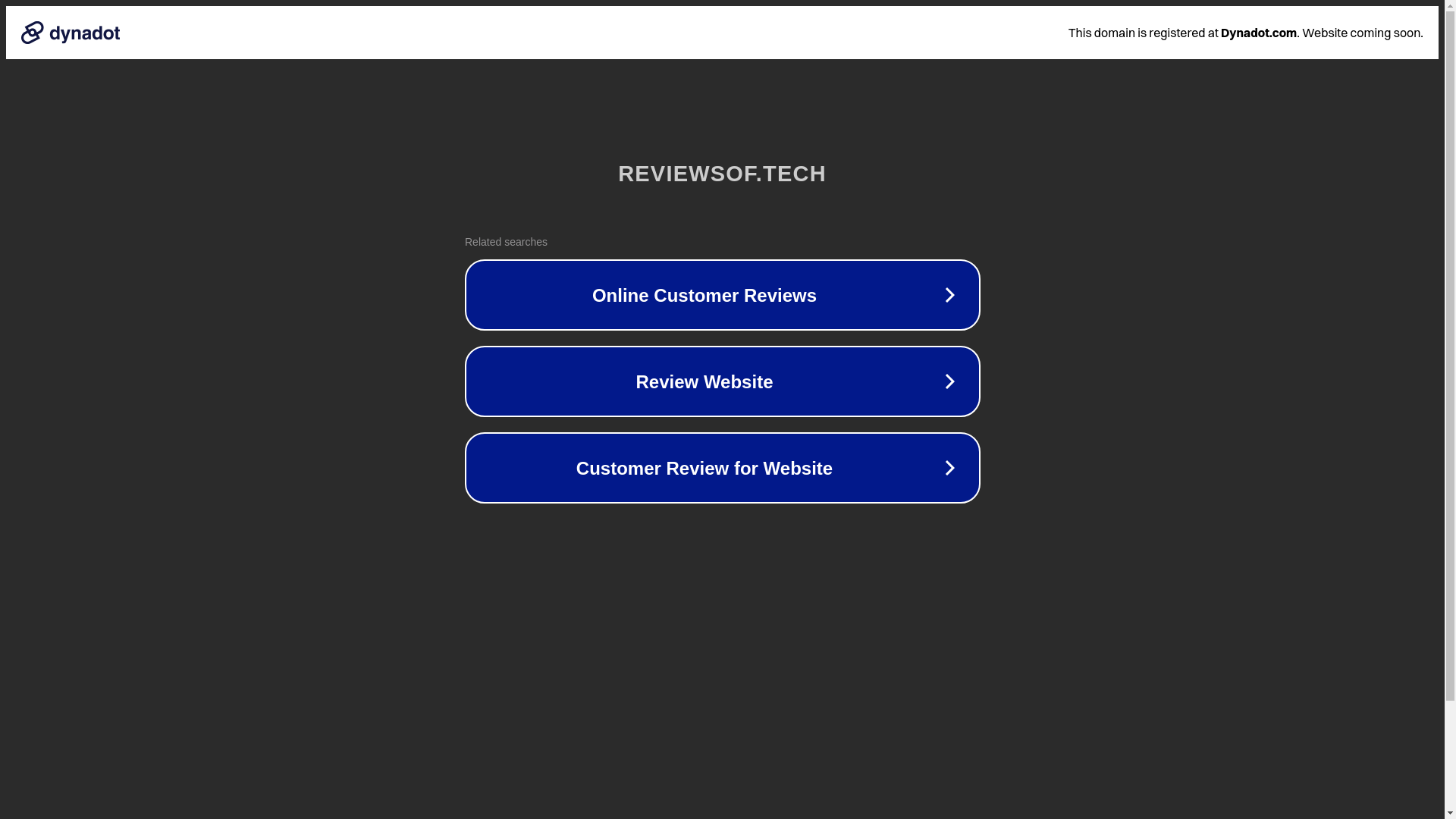Screen dimensions: 1456x819
Task: Click chevron arrow on Review Website row
Action: 949,382
